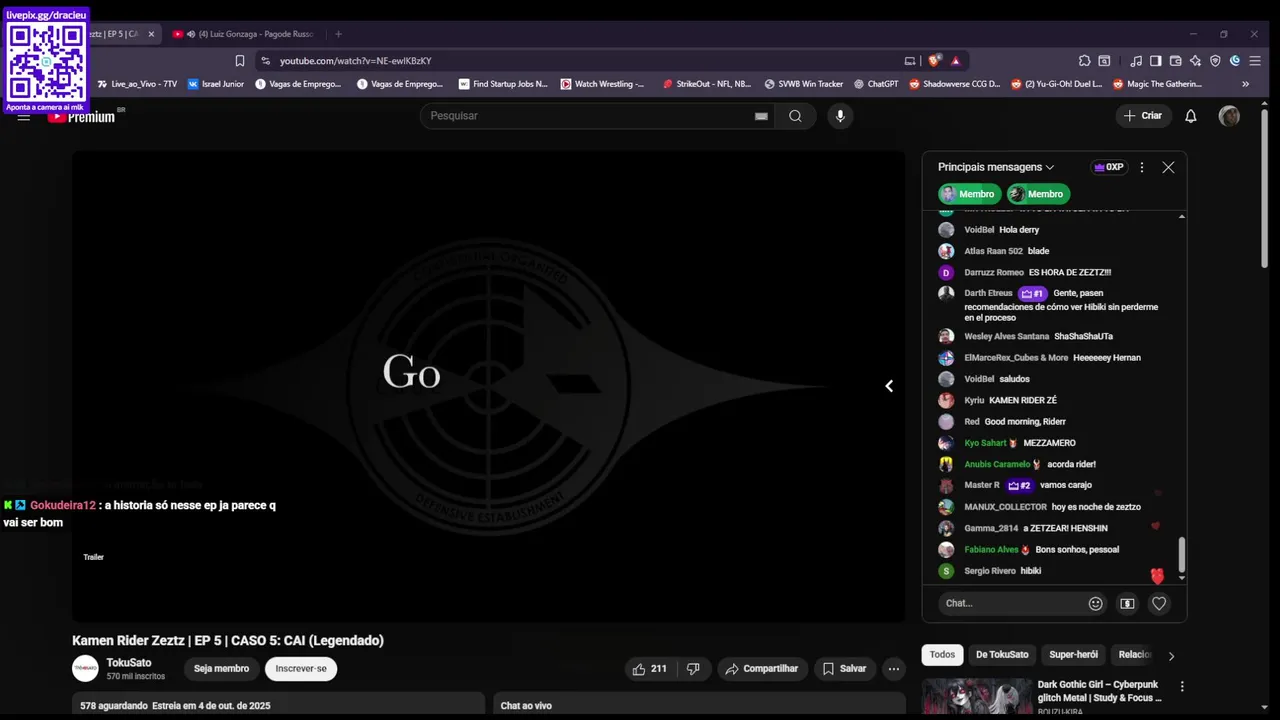Dislike the video with thumbs down
Image resolution: width=1280 pixels, height=720 pixels.
click(x=693, y=669)
